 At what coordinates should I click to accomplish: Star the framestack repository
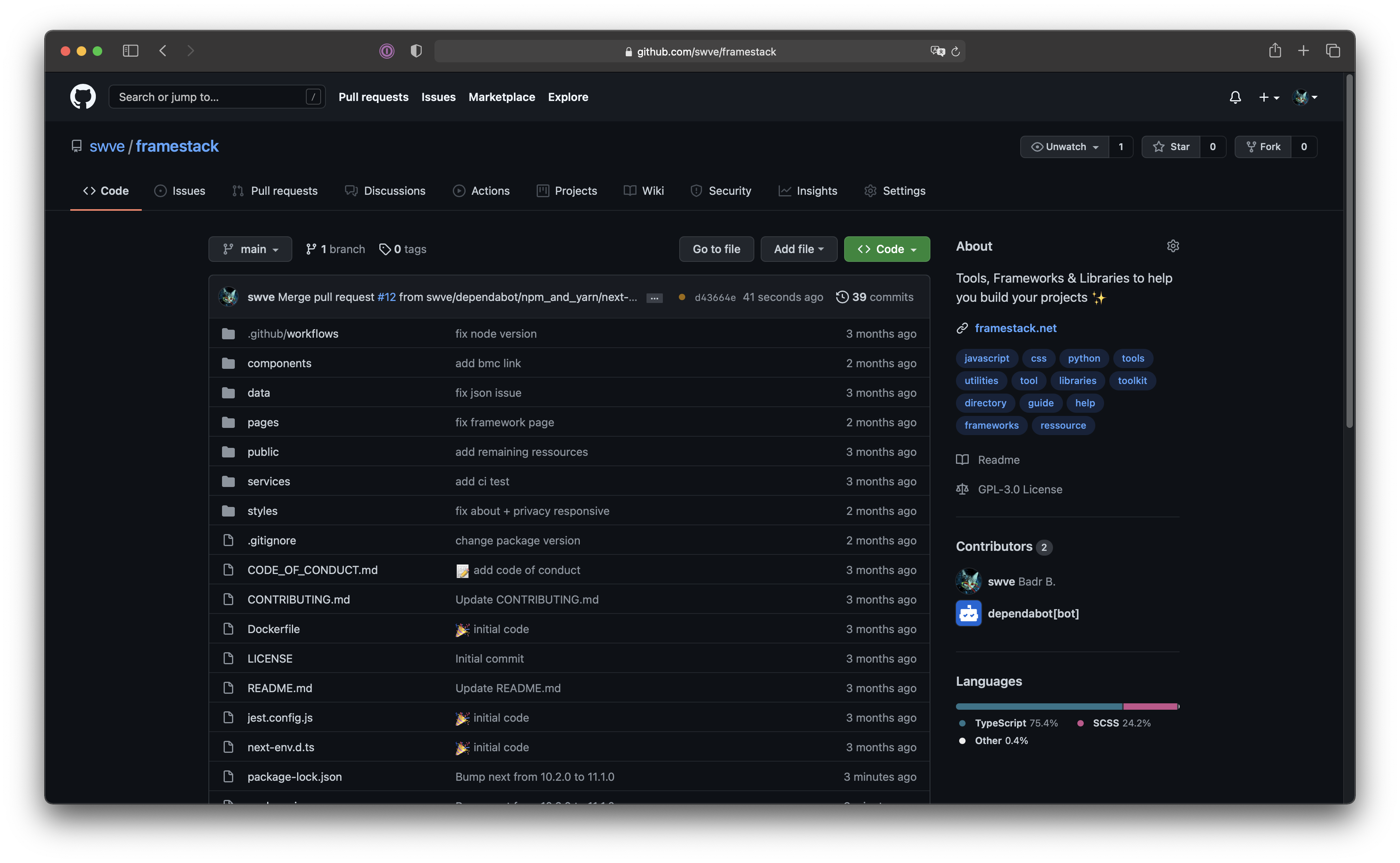[x=1171, y=146]
